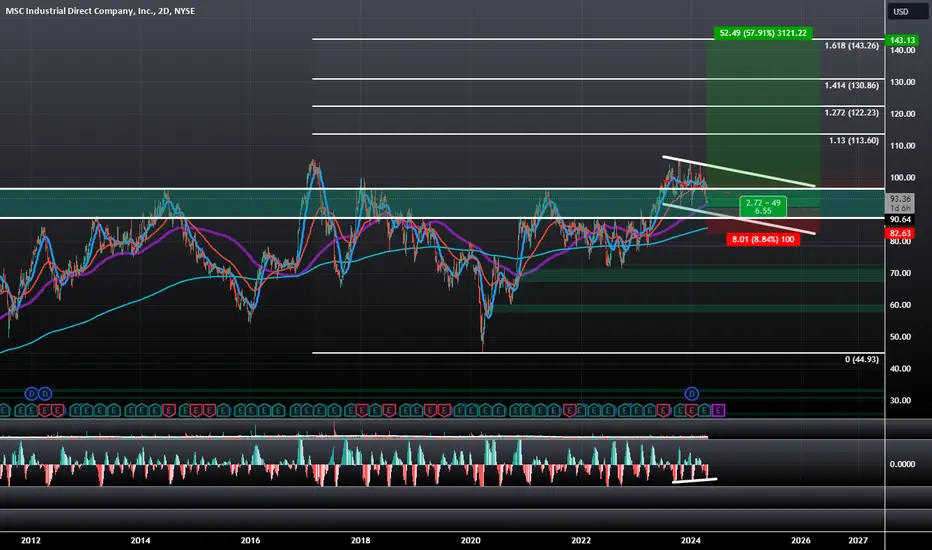This screenshot has height=550, width=932.
Task: Click the first dividend marker near 2012
Action: [31, 394]
